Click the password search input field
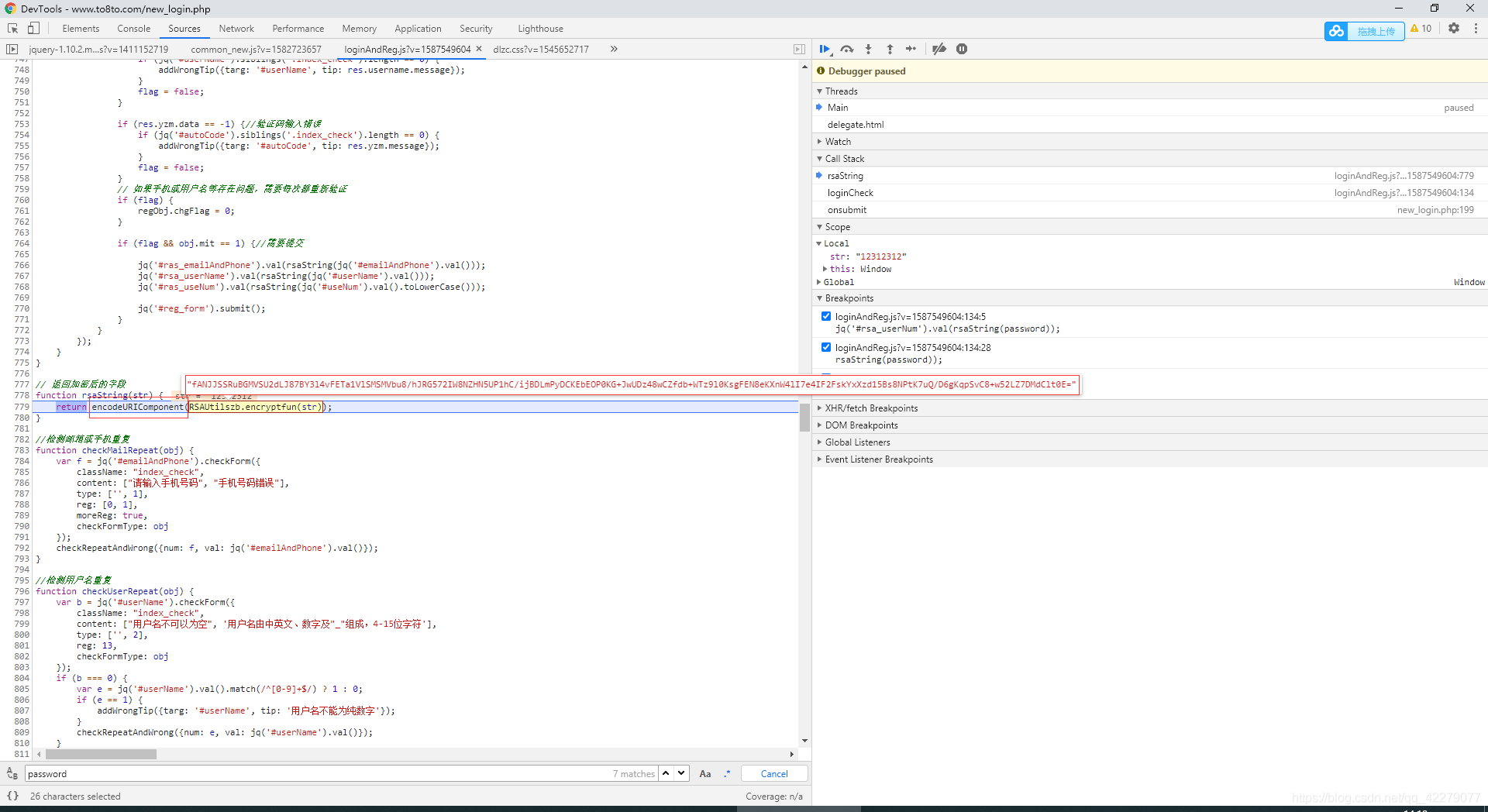This screenshot has width=1488, height=812. tap(310, 773)
